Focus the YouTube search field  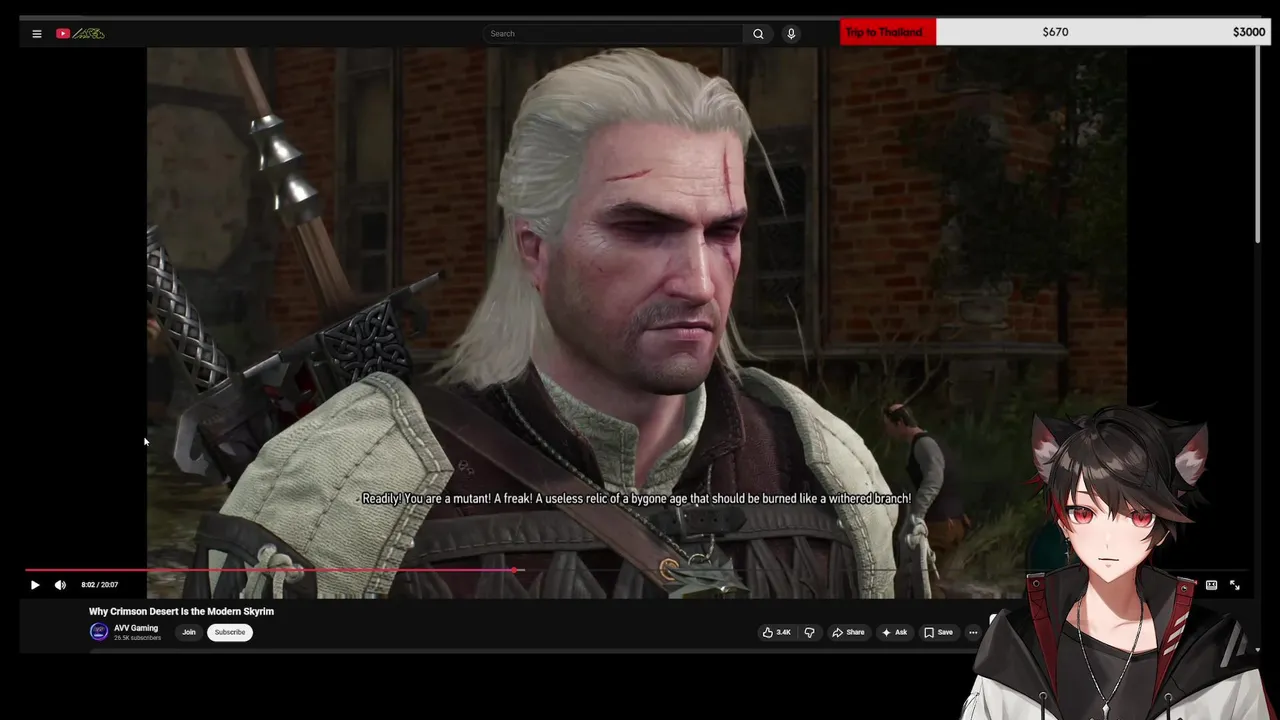click(x=614, y=34)
